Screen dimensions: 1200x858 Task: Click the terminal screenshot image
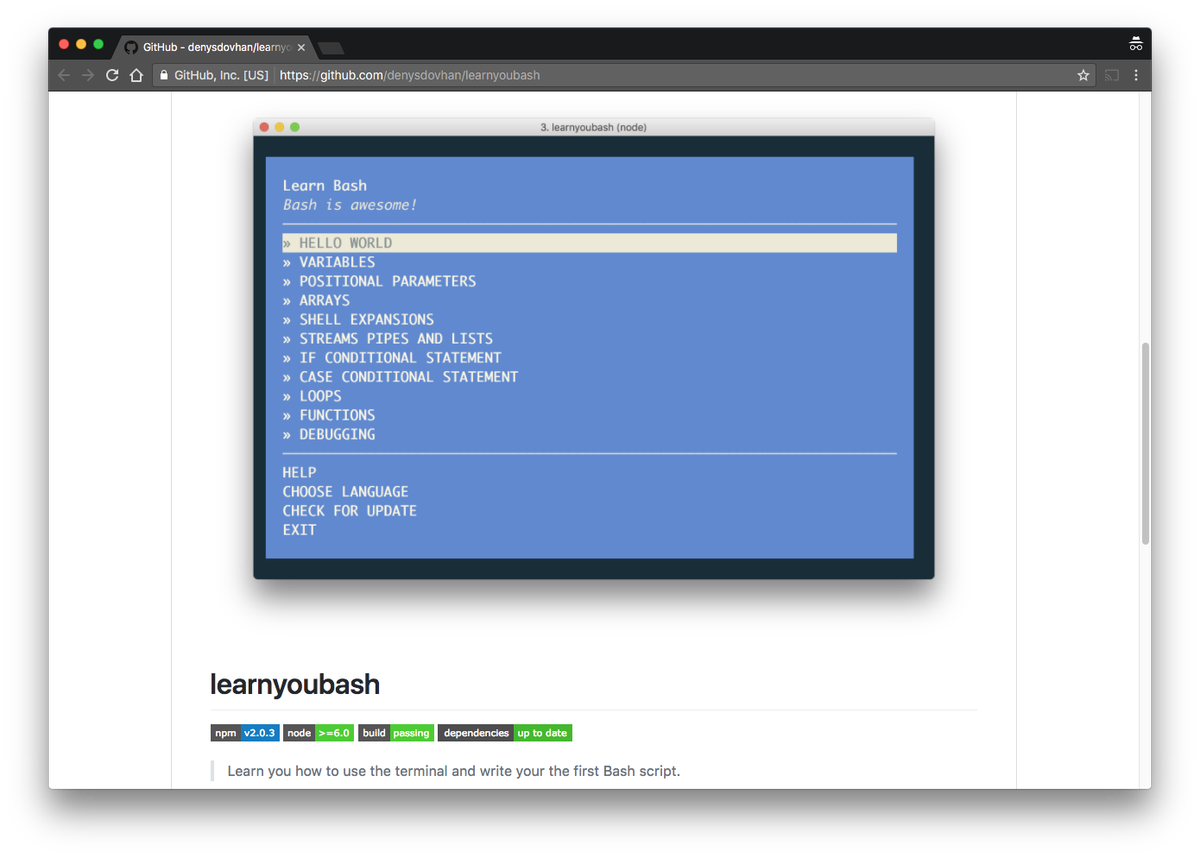[594, 349]
